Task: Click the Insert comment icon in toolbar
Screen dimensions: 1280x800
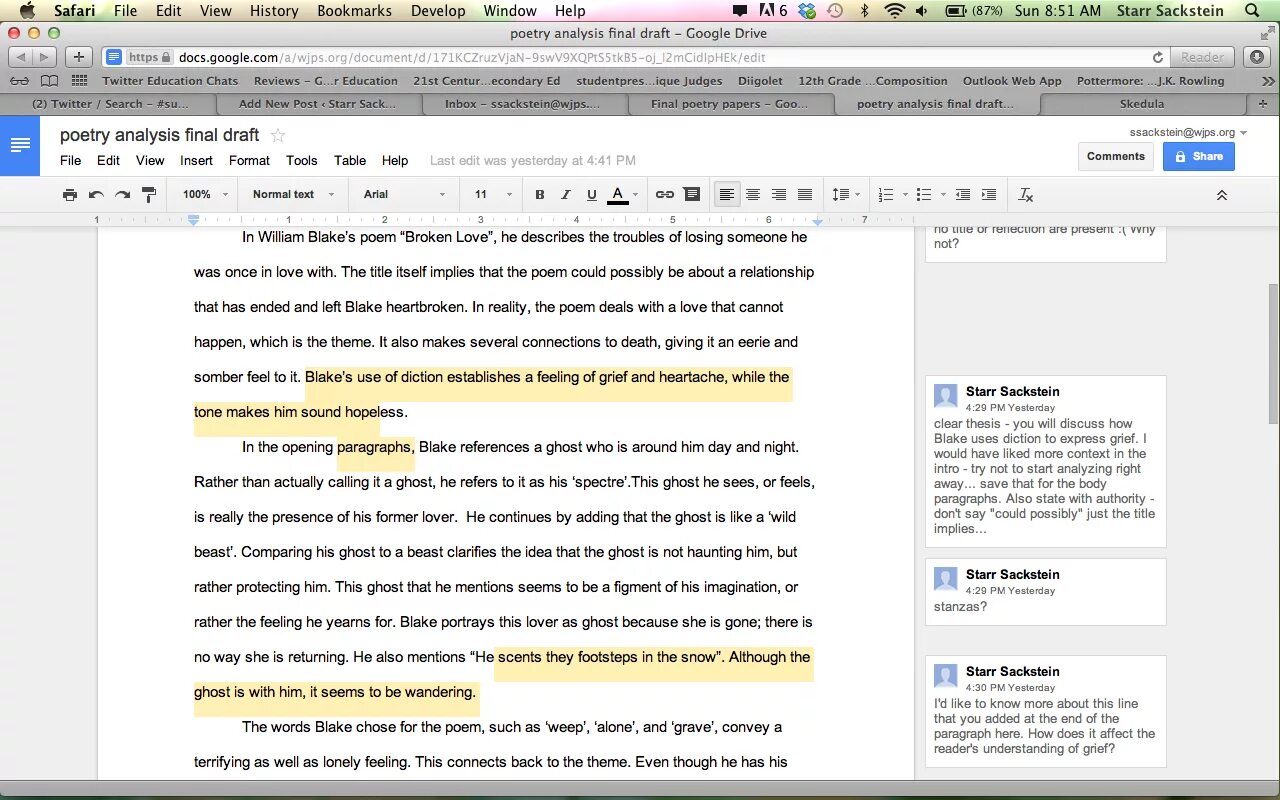Action: click(692, 195)
